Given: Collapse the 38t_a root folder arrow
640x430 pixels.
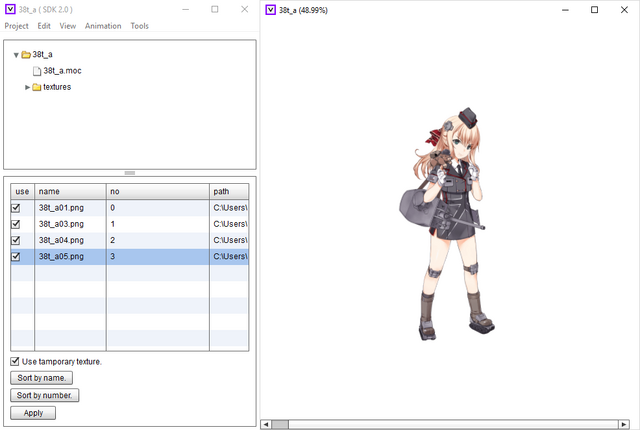Looking at the screenshot, I should (16, 55).
